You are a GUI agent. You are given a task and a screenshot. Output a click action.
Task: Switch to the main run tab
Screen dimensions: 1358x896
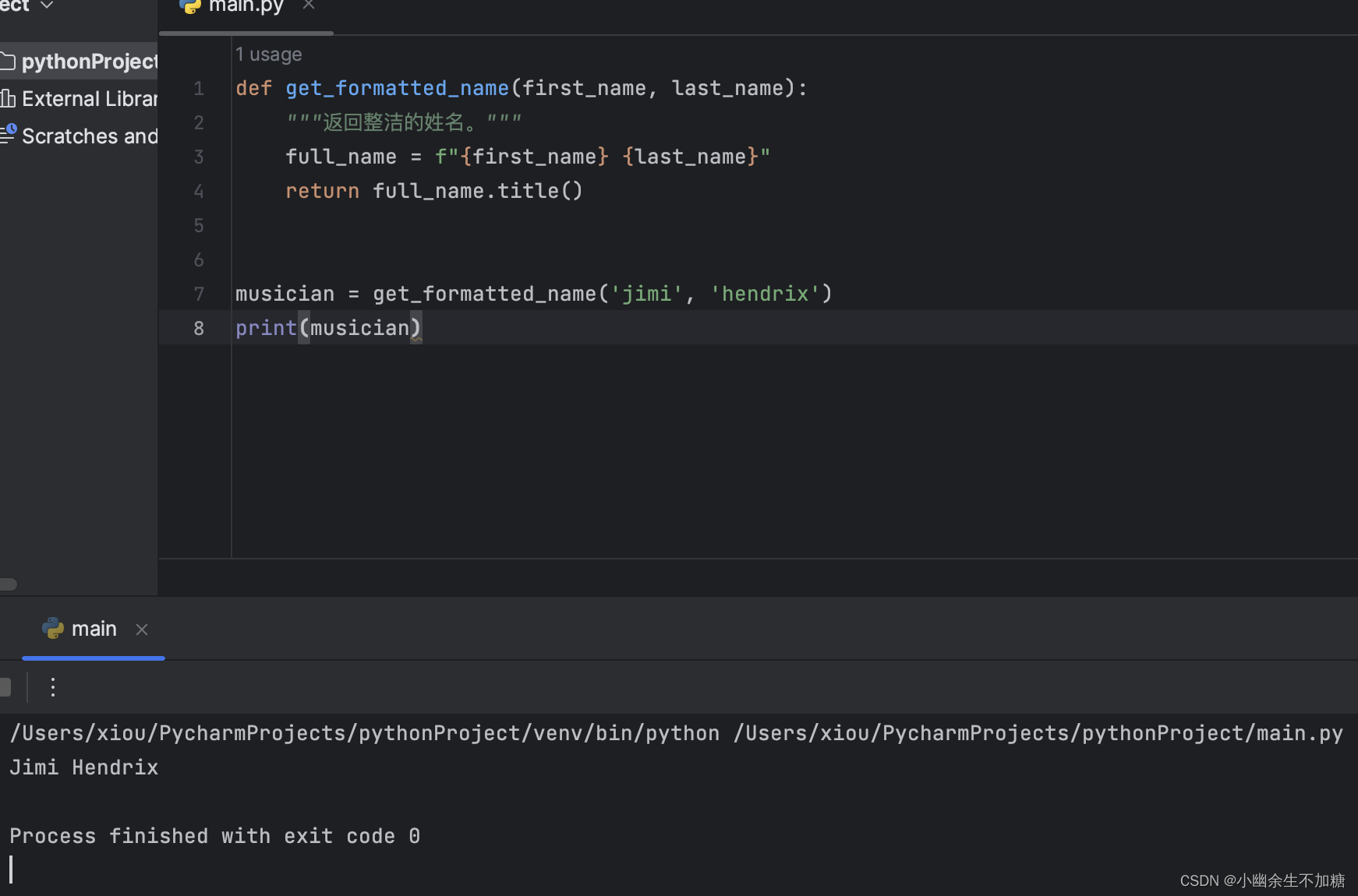click(94, 629)
